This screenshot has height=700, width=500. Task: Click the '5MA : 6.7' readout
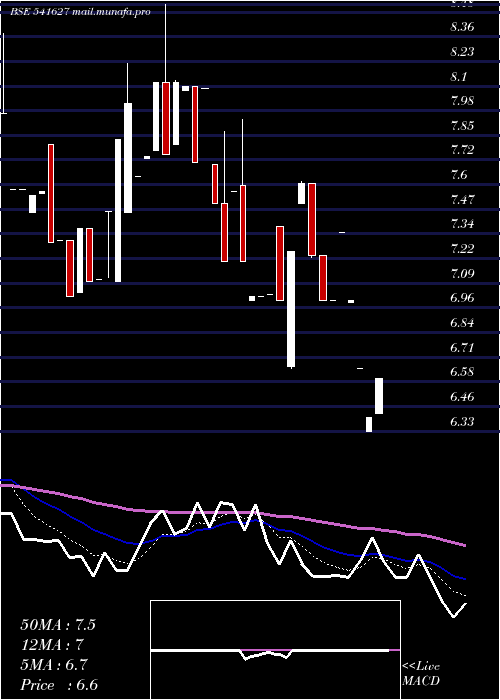54,665
